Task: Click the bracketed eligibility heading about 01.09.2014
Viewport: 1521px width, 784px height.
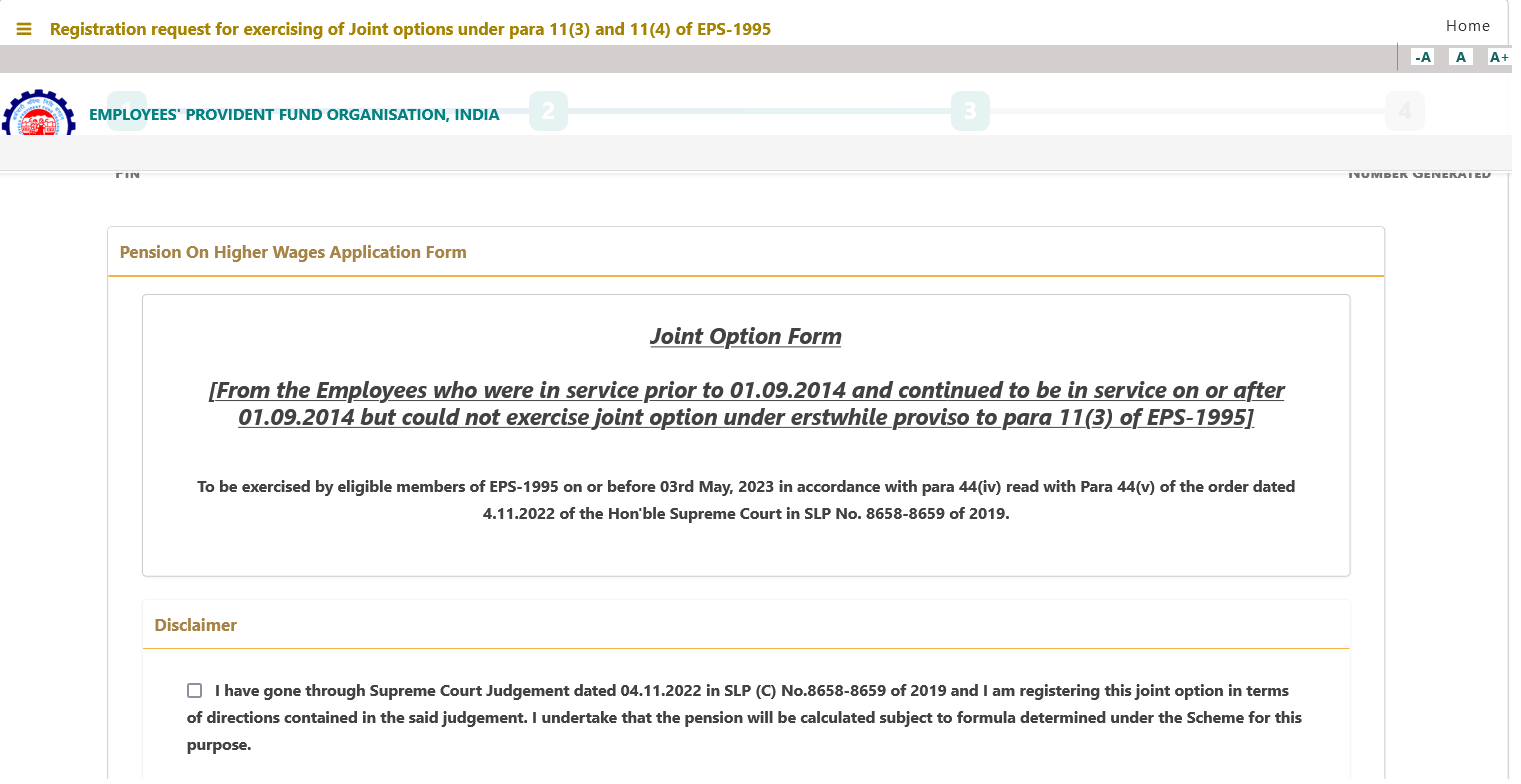Action: click(x=746, y=404)
